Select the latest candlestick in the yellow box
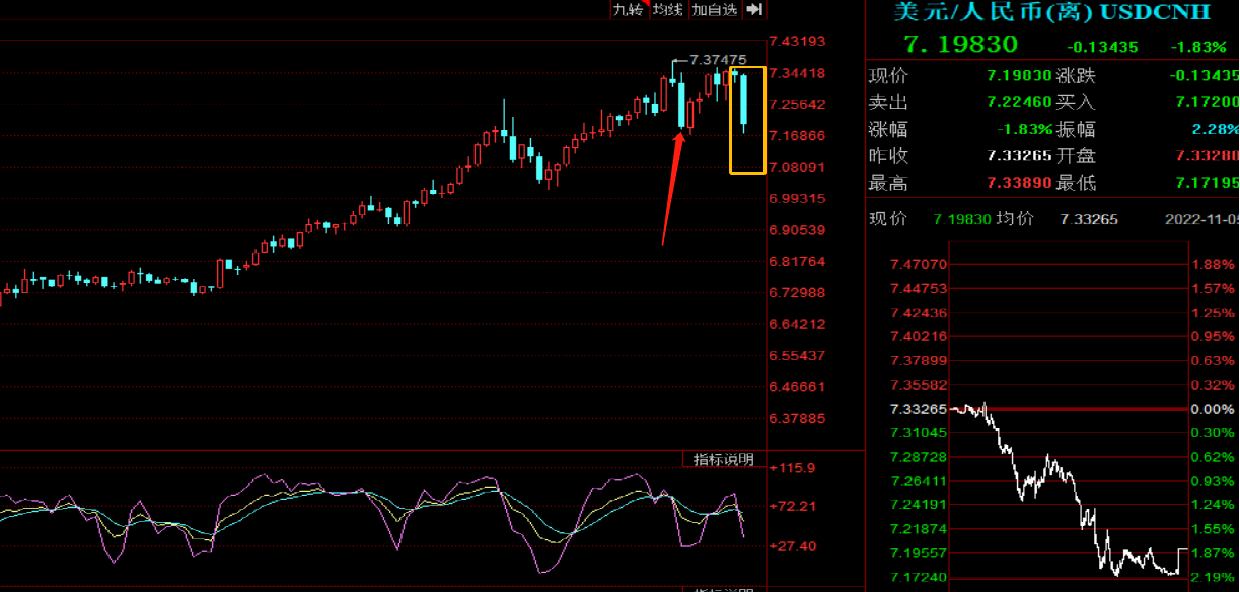 point(743,102)
